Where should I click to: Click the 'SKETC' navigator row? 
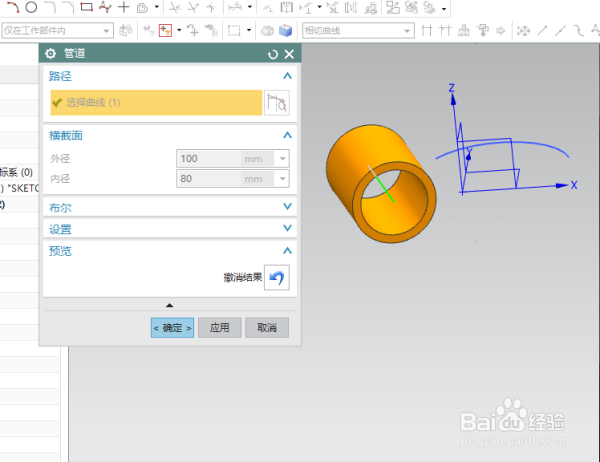(19, 188)
